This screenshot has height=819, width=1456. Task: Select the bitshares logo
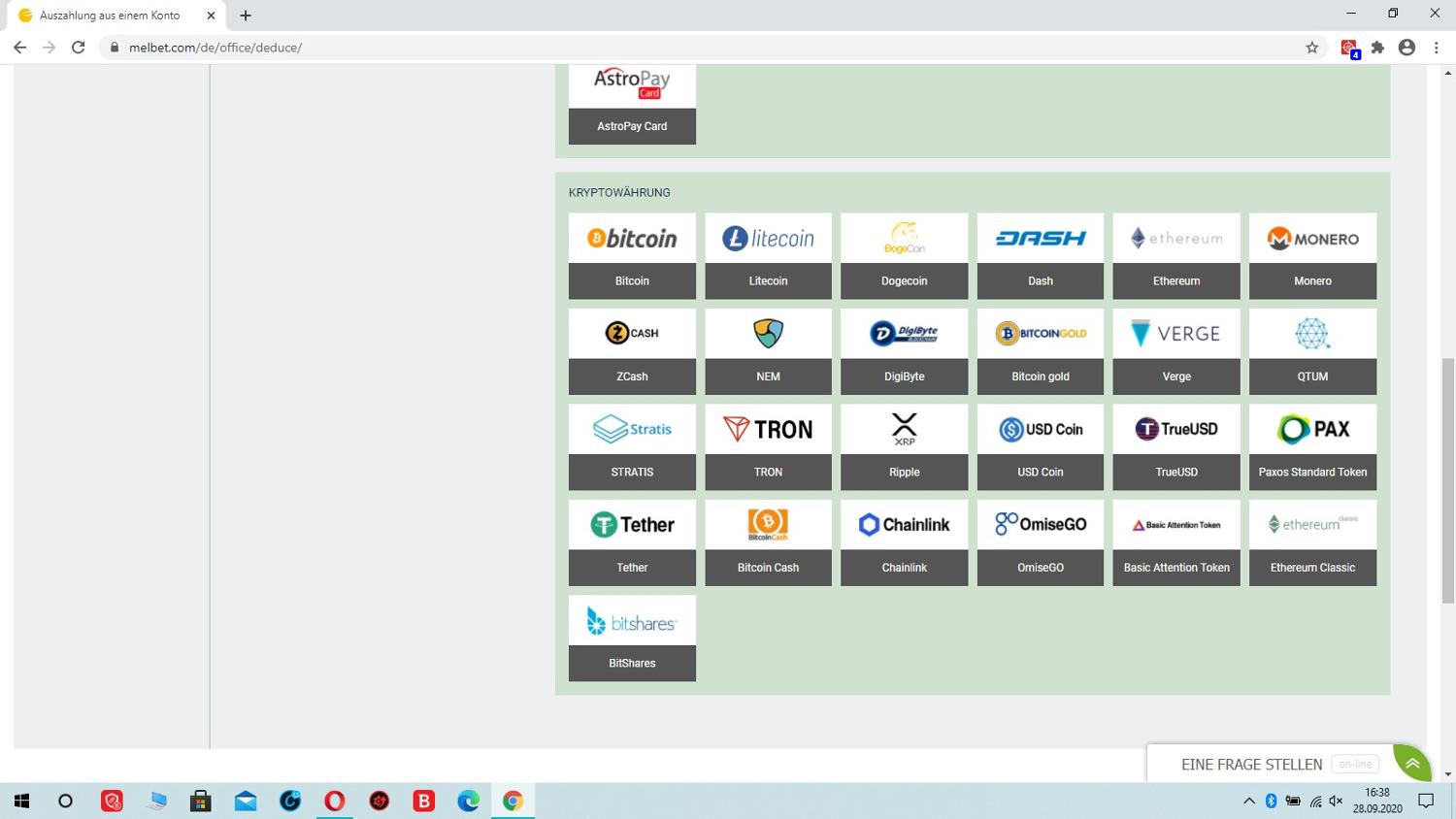(632, 621)
